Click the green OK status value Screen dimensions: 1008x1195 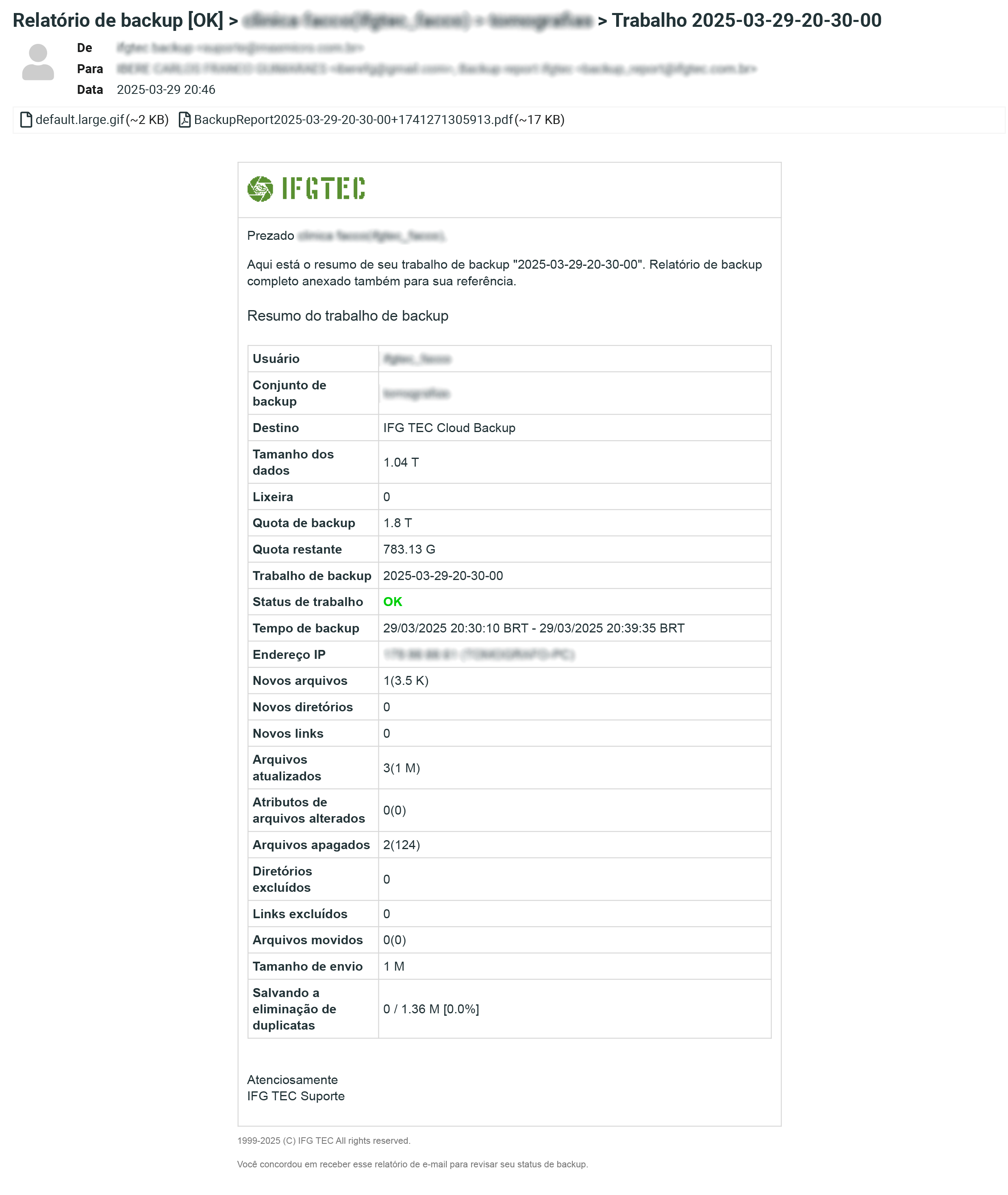pos(393,602)
